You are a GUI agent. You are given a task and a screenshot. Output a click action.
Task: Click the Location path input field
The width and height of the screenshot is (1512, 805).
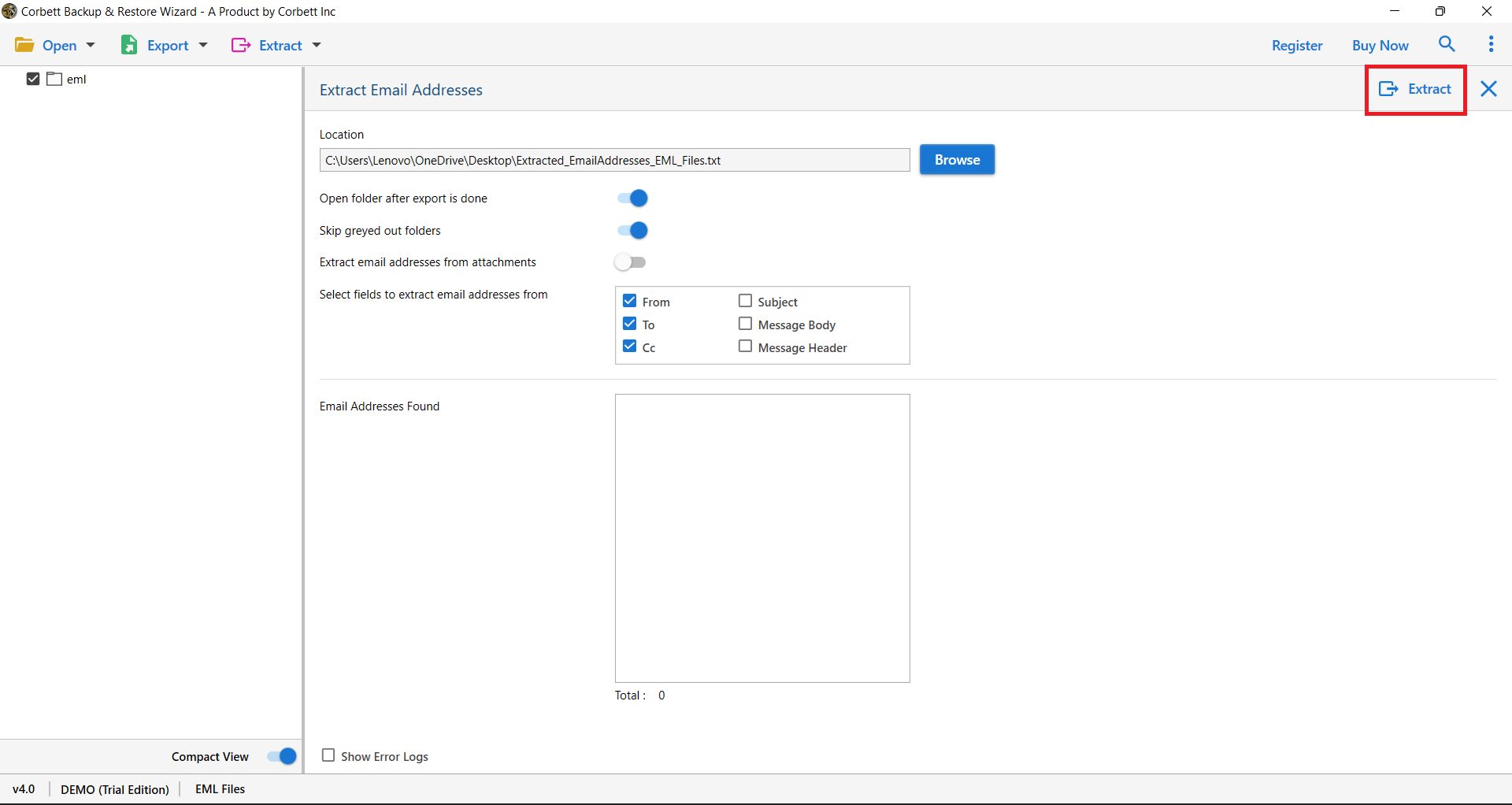(x=614, y=160)
